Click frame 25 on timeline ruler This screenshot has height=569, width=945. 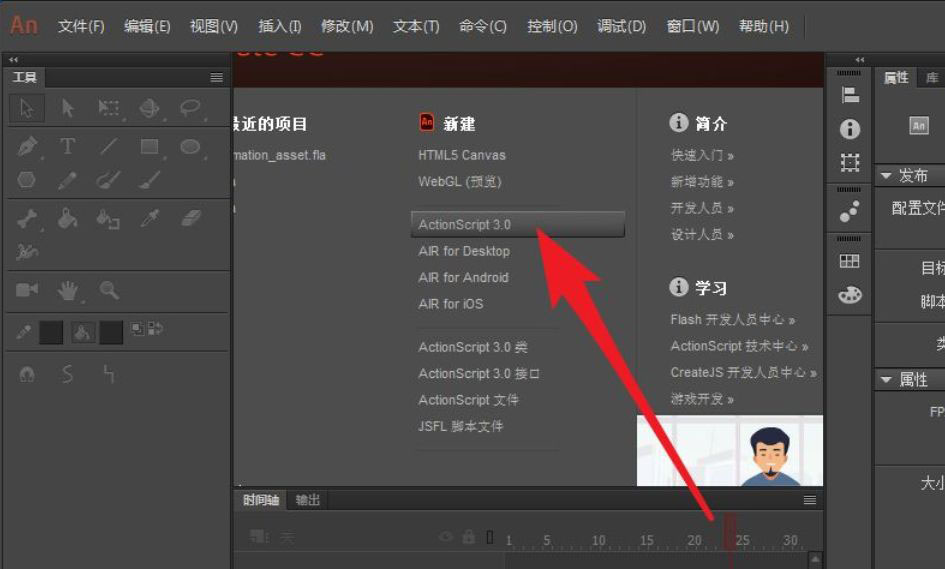click(x=742, y=540)
